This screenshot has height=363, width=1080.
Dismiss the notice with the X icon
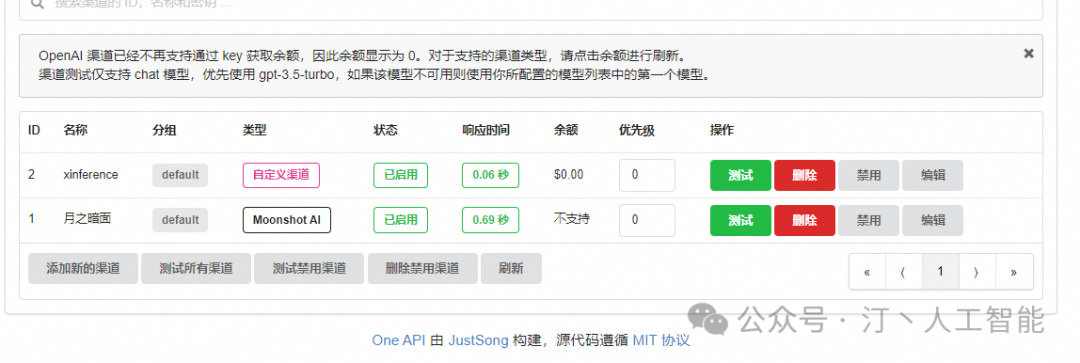point(1028,53)
